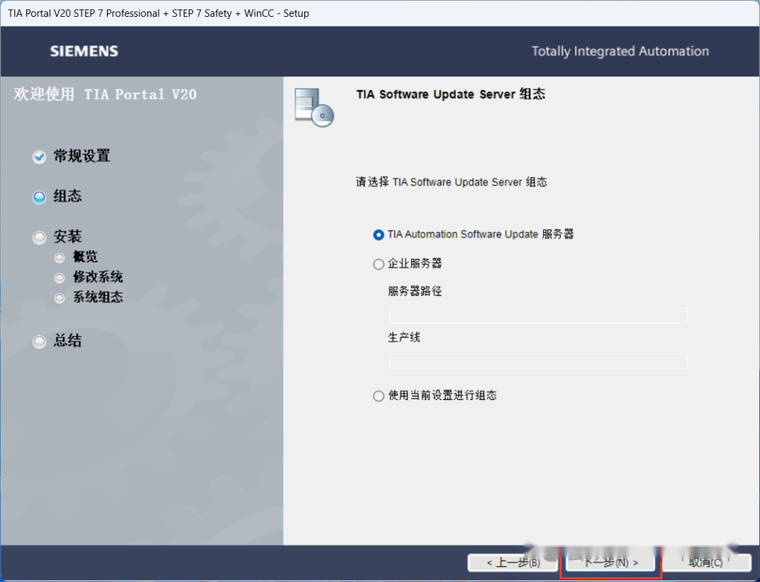Click the 服务器路径 input field
The height and width of the screenshot is (582, 760).
[537, 316]
